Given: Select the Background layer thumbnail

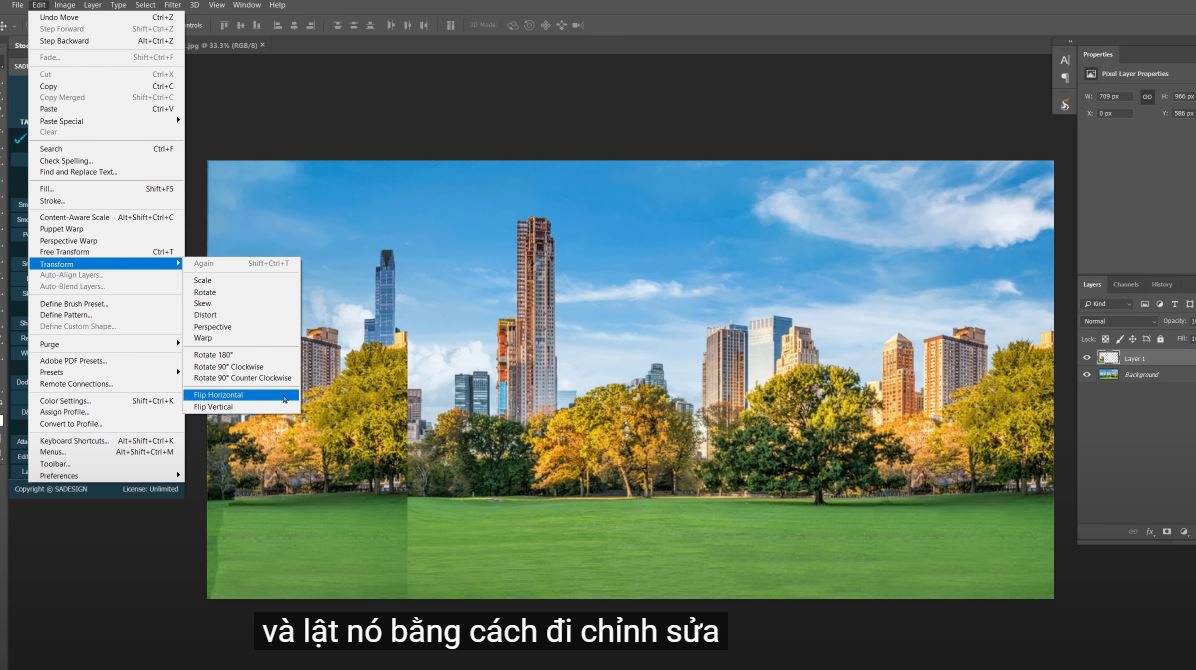Looking at the screenshot, I should [1108, 375].
